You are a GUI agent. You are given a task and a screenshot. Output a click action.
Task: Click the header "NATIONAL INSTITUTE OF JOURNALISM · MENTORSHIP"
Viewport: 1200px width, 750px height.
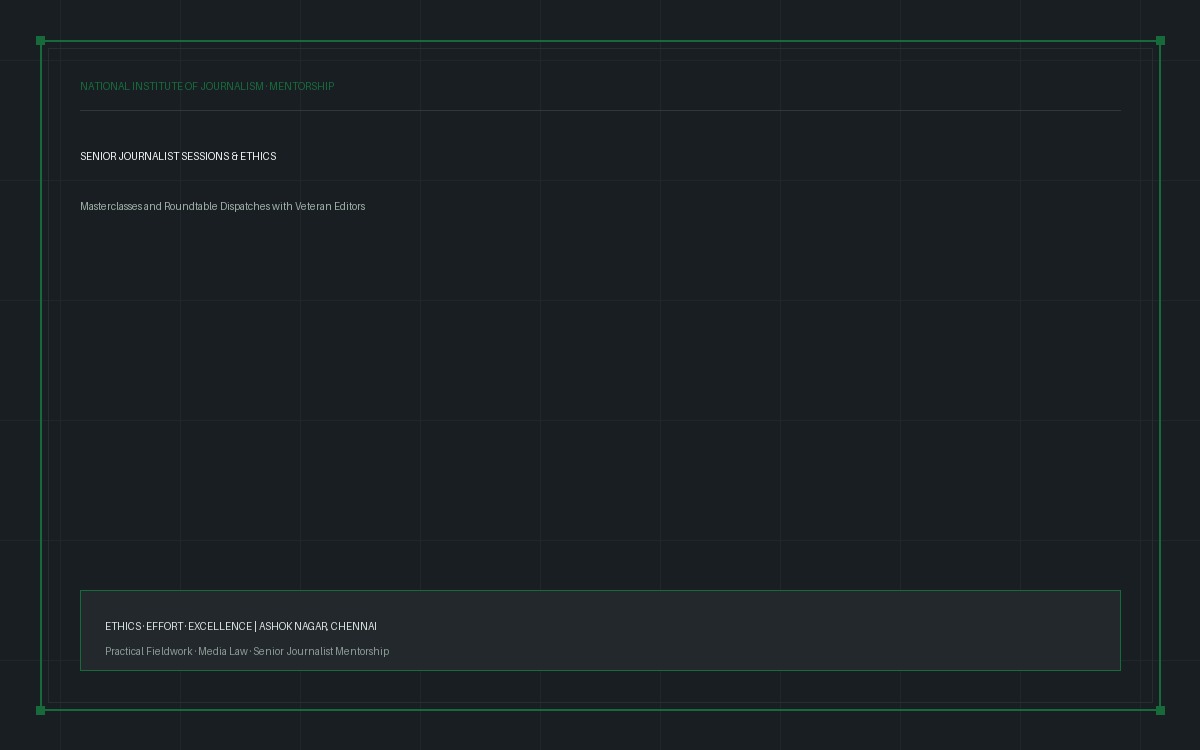coord(207,86)
